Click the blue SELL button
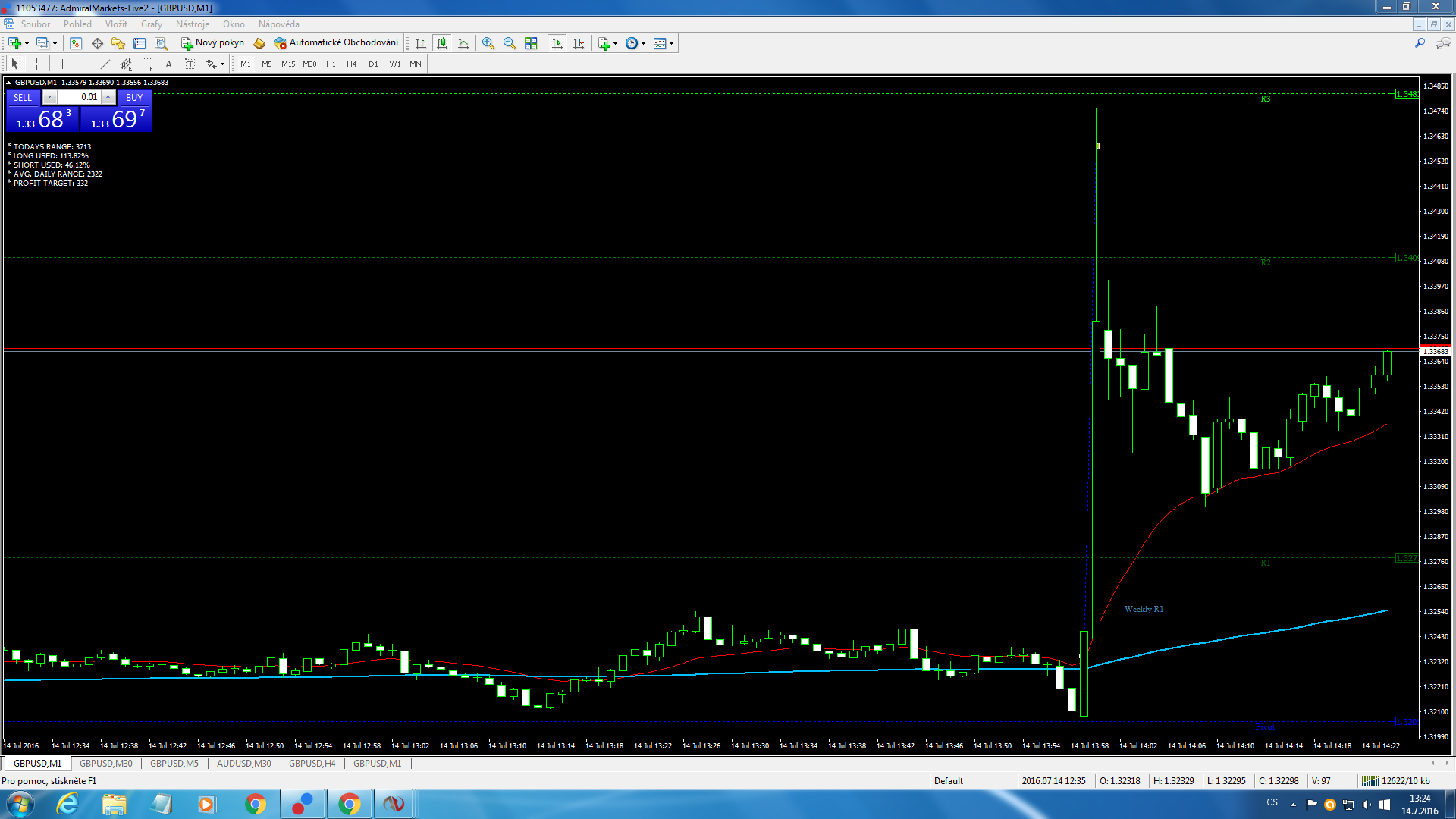The width and height of the screenshot is (1456, 819). (23, 97)
